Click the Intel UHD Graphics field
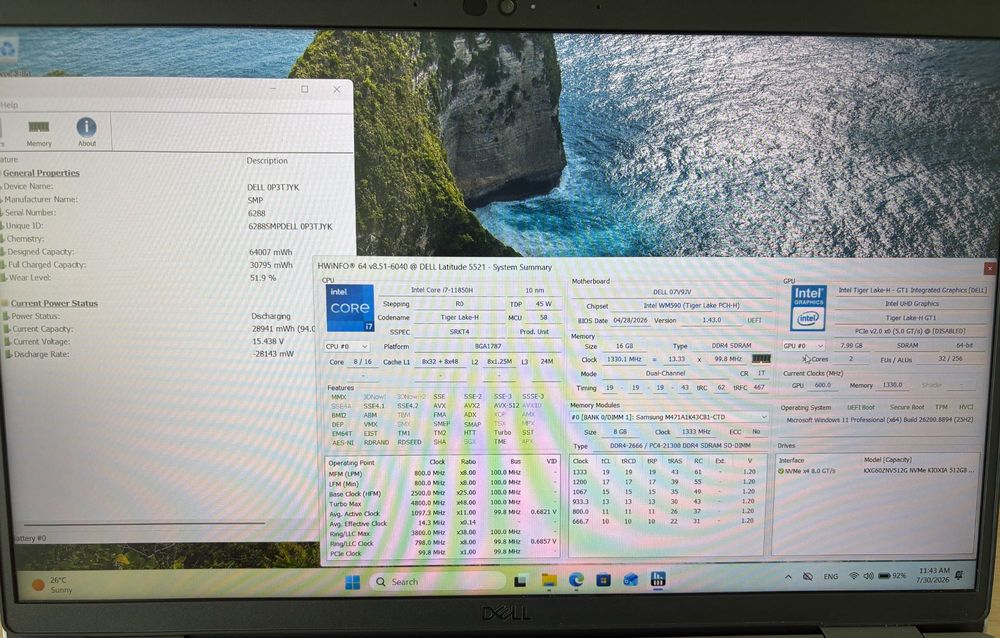 (x=911, y=304)
